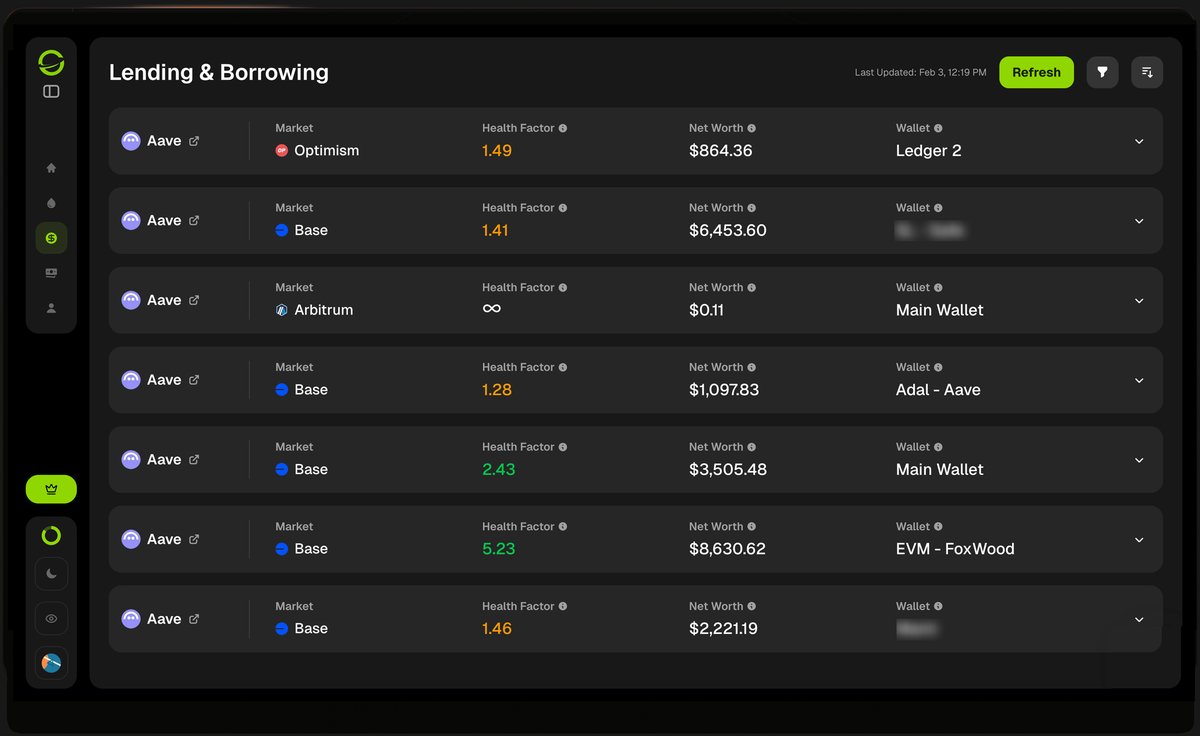
Task: Toggle dark mode with the moon icon
Action: pyautogui.click(x=51, y=573)
